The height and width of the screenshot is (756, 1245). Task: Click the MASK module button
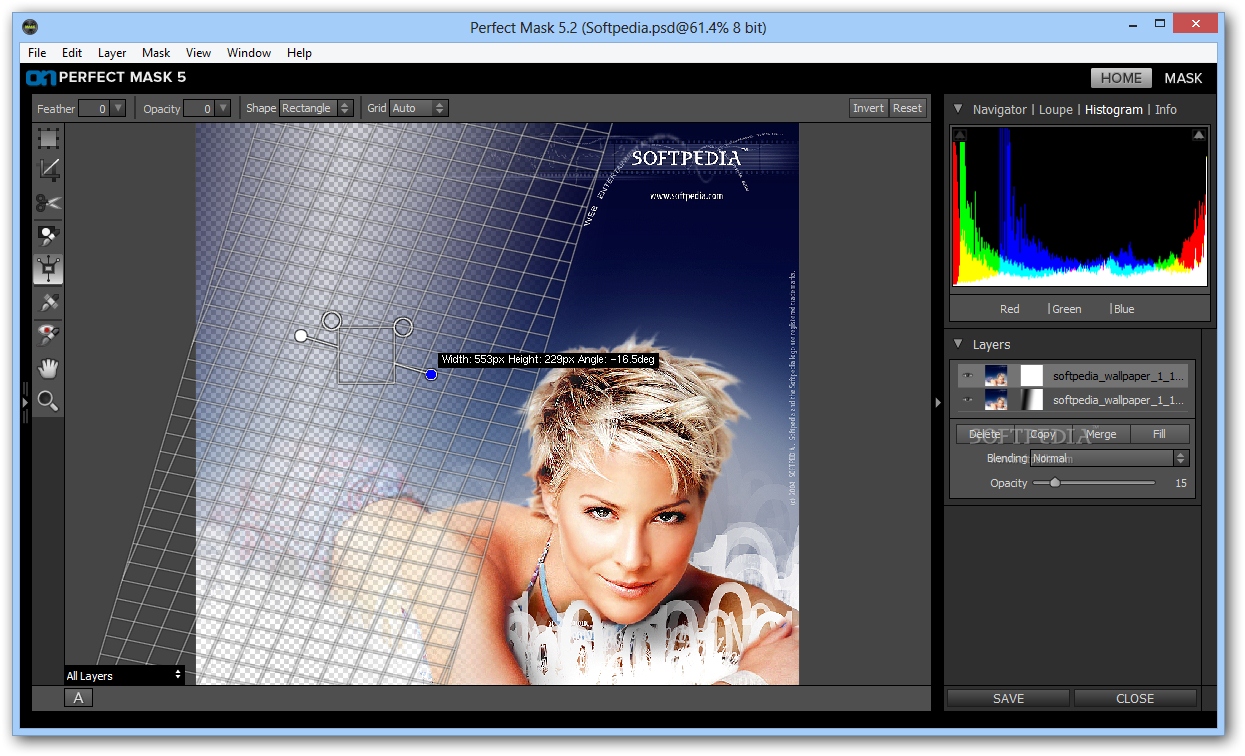click(1183, 78)
